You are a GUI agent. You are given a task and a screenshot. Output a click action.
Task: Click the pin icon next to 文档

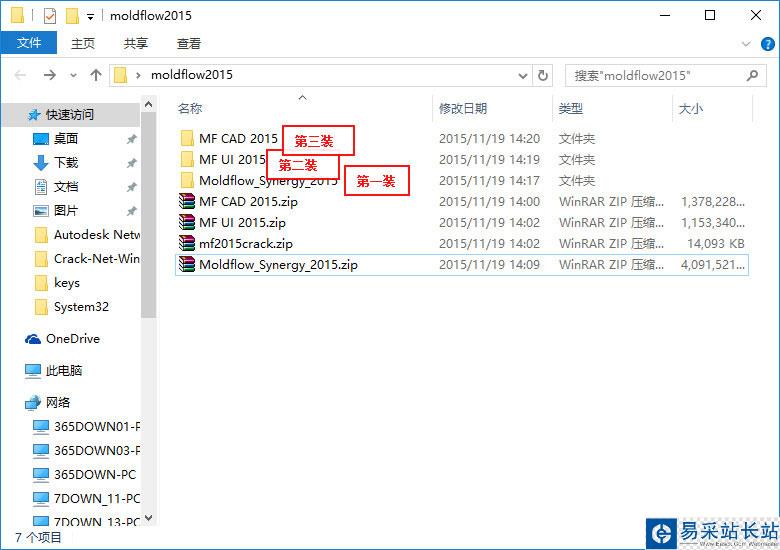point(131,187)
